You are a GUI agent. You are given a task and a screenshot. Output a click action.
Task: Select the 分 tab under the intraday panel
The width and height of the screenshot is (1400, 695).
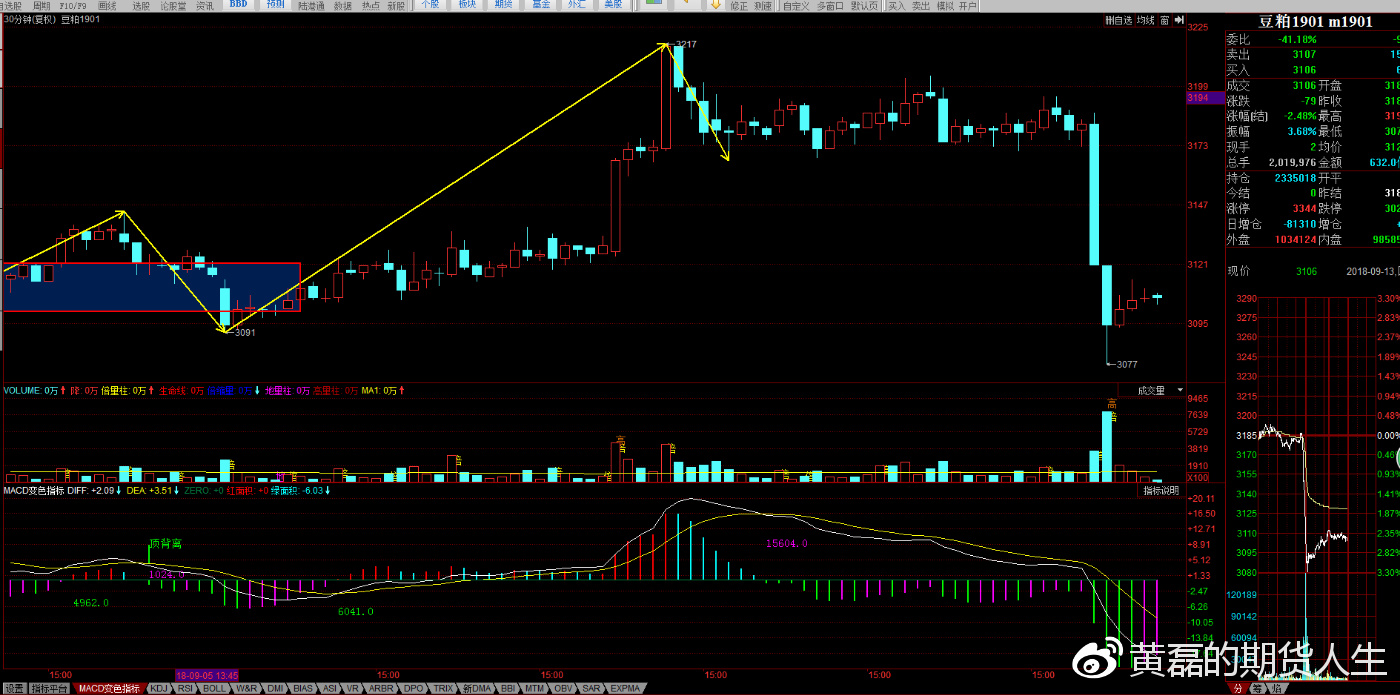1238,688
